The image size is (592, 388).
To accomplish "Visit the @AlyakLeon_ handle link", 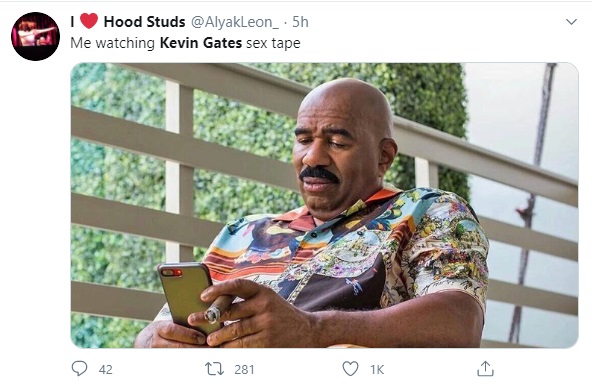I will click(235, 22).
